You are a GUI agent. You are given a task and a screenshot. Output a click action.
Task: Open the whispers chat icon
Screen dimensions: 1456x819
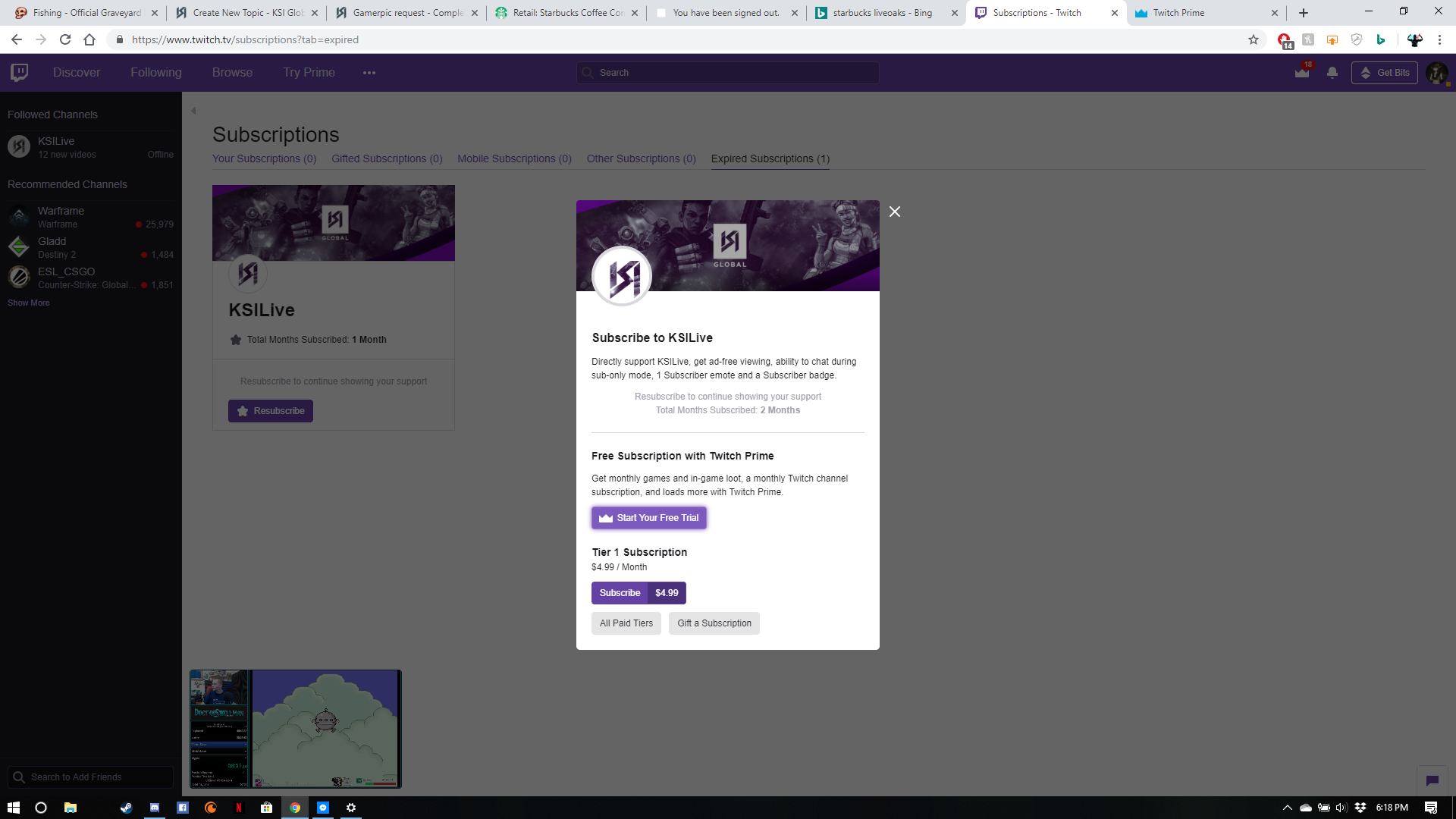tap(1432, 780)
